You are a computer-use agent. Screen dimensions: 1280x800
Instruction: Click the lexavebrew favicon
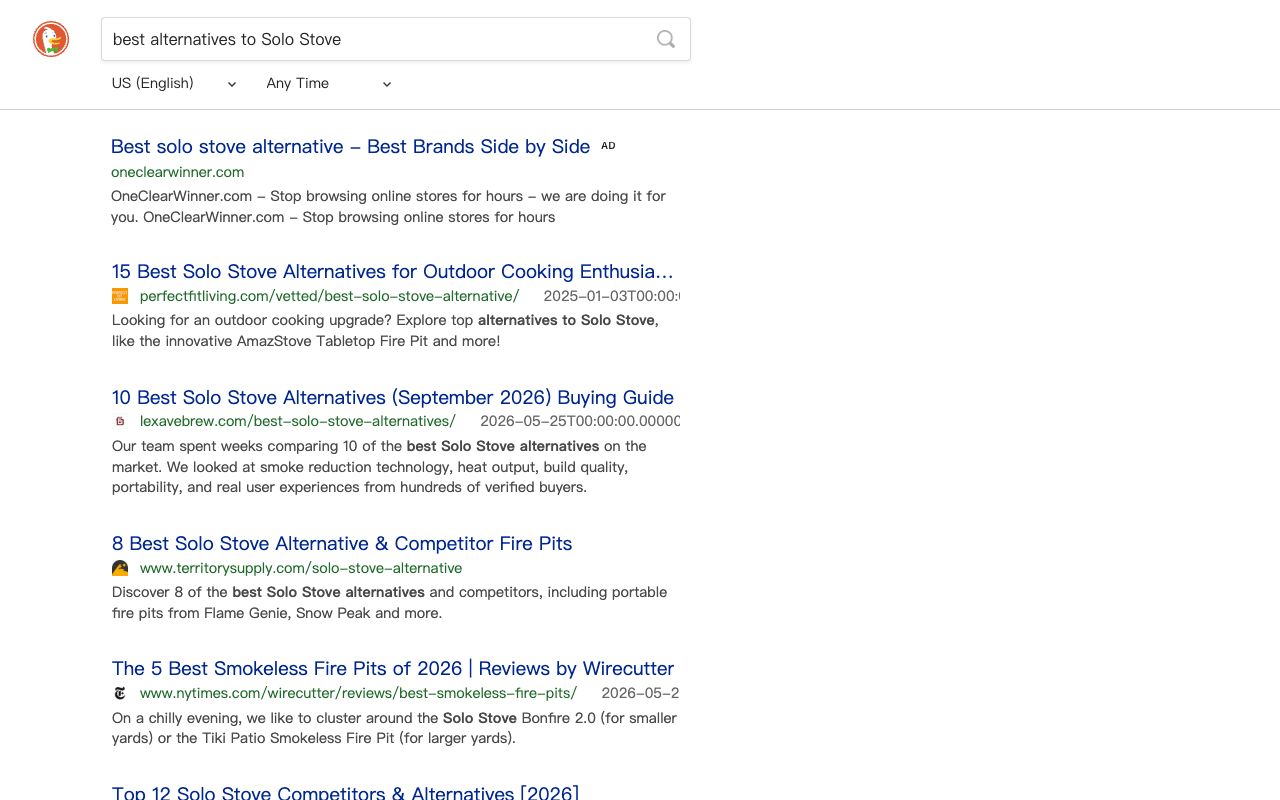pyautogui.click(x=120, y=421)
